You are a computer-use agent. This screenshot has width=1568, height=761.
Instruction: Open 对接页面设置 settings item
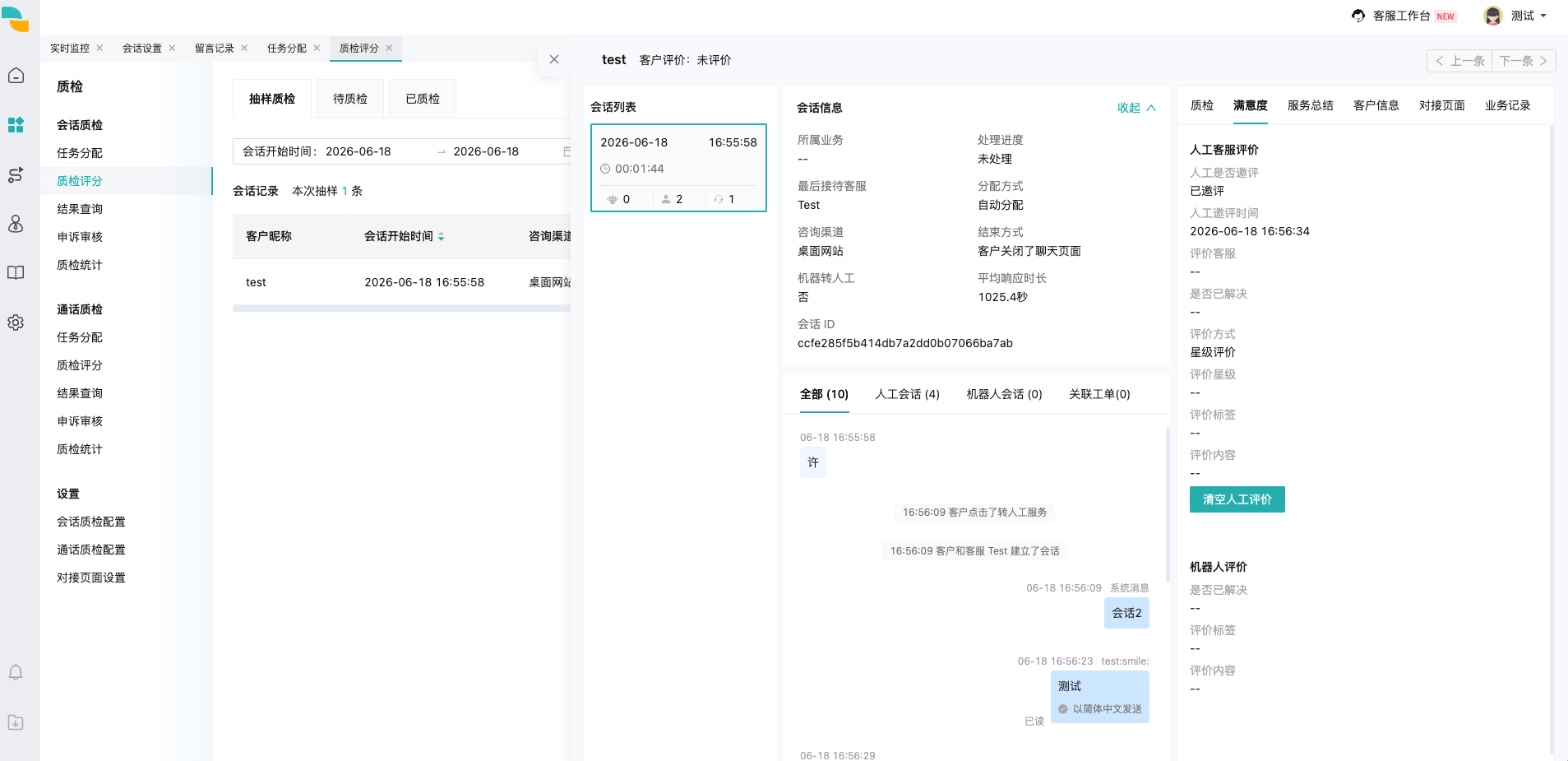[91, 578]
